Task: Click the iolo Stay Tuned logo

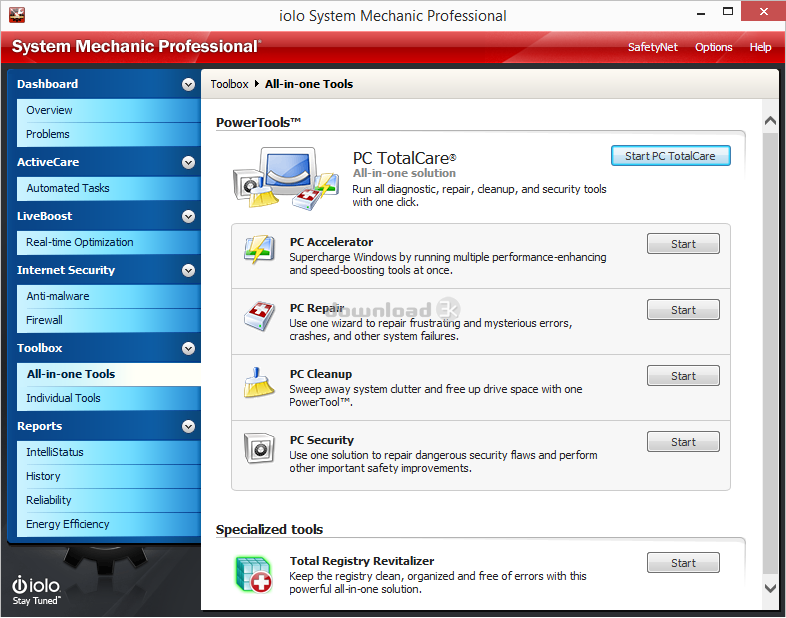Action: tap(36, 590)
